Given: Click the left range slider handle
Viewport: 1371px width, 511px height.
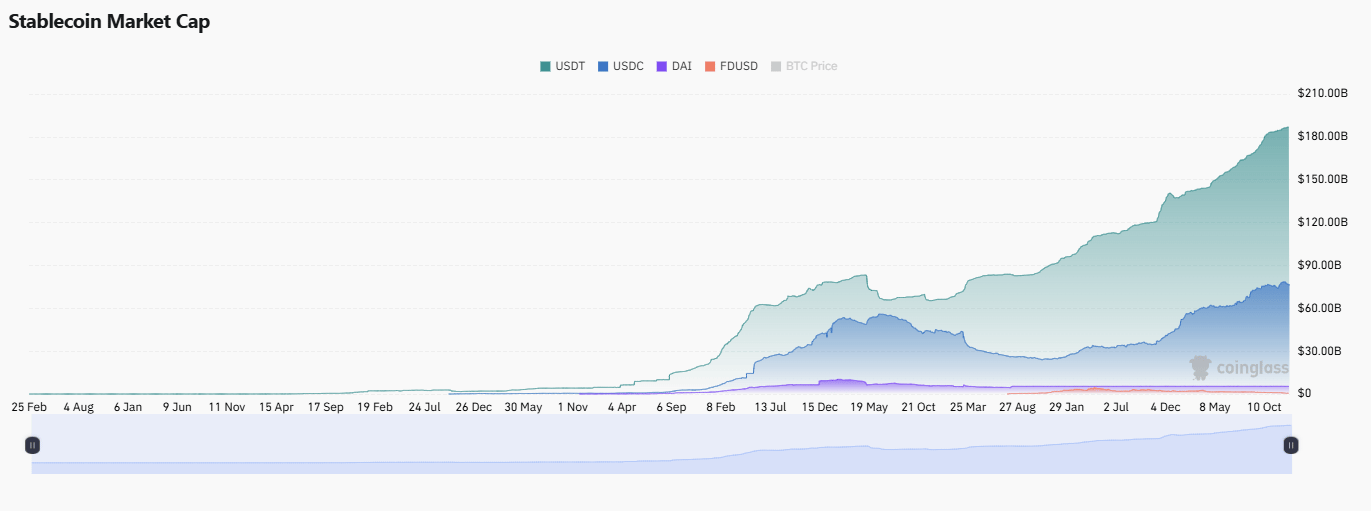Looking at the screenshot, I should [x=32, y=445].
